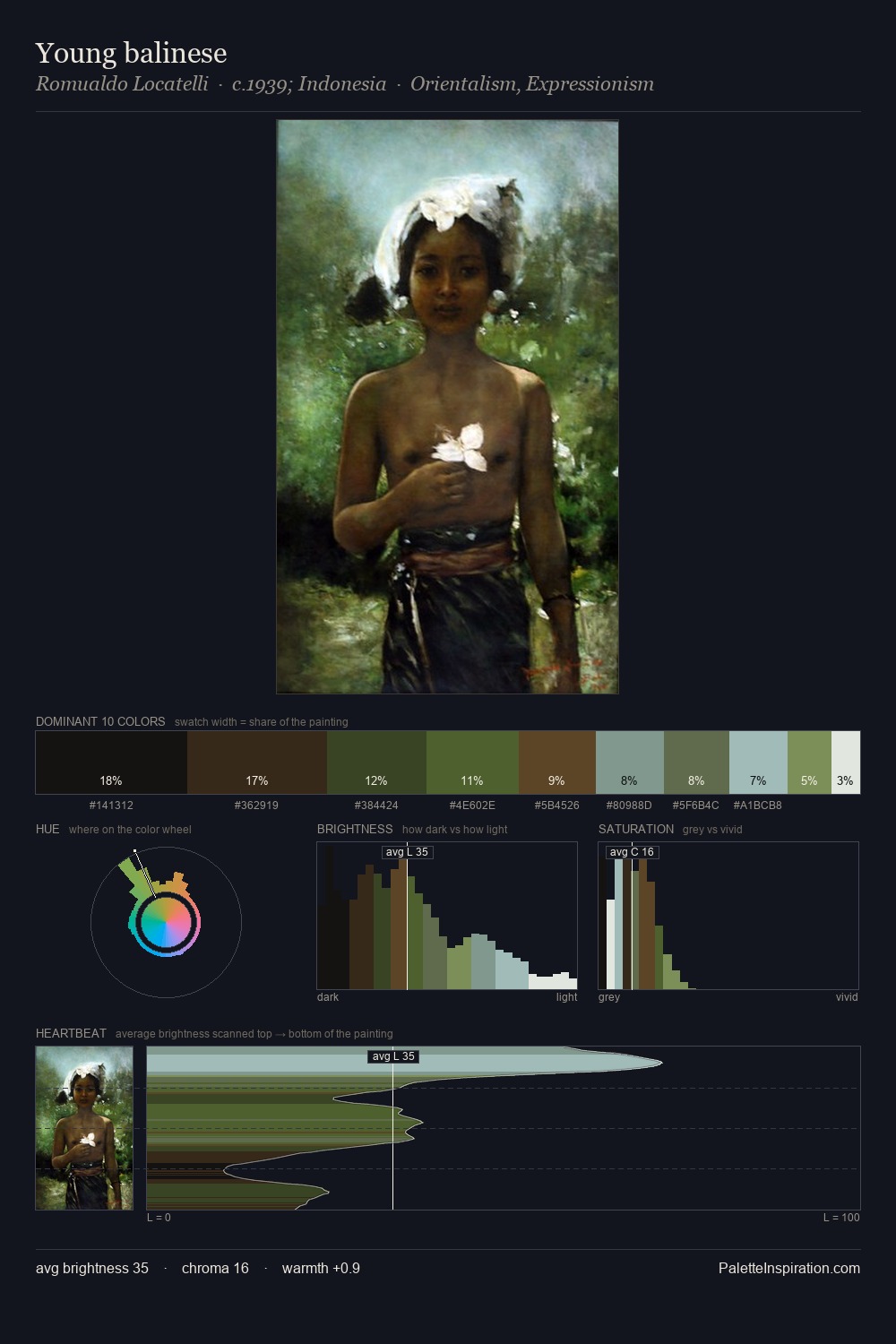896x1344 pixels.
Task: Click the L = 100 axis label
Action: point(841,1218)
